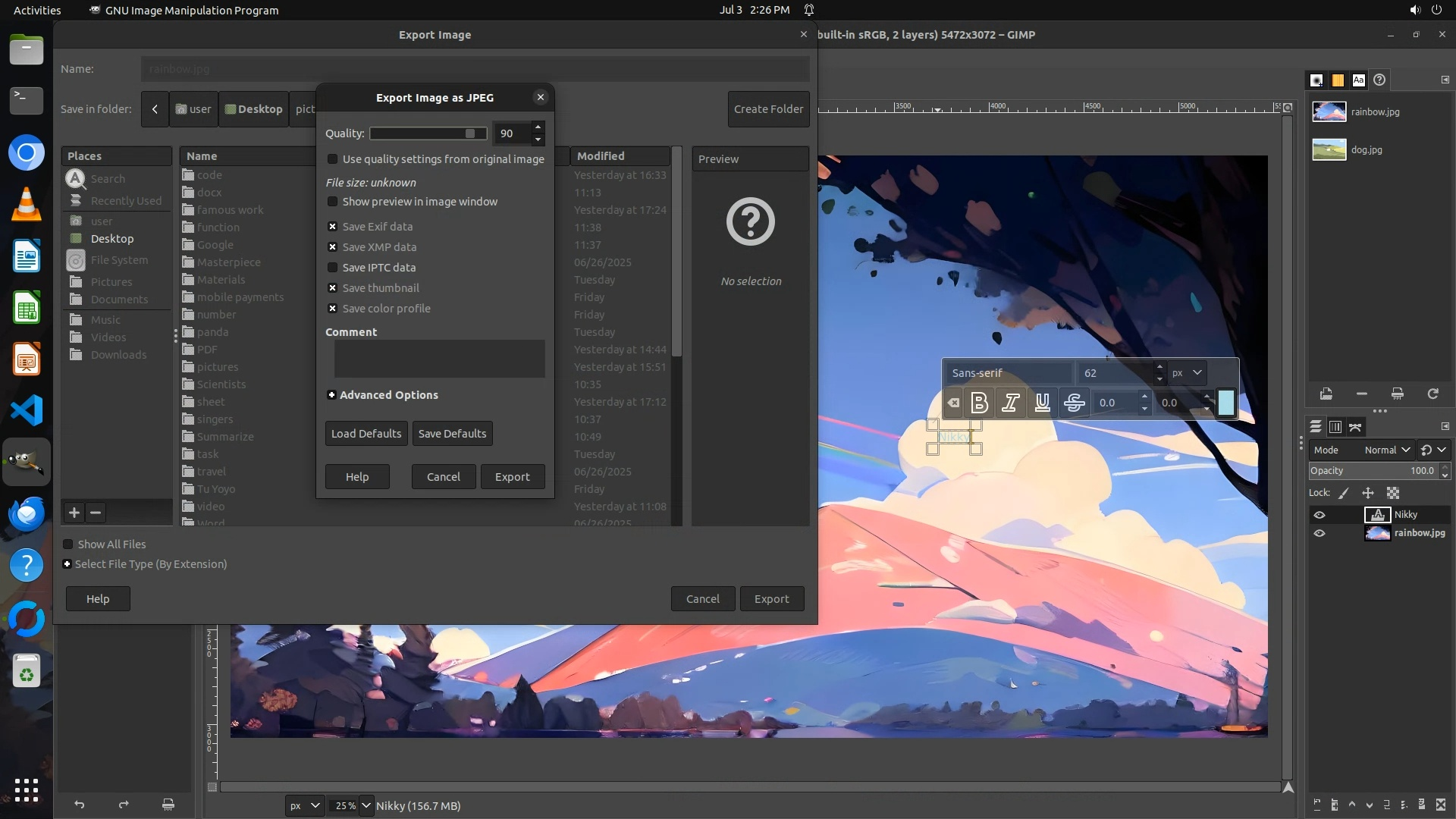Screen dimensions: 1456x819
Task: Enable Save IPTC data checkbox
Action: click(x=332, y=268)
